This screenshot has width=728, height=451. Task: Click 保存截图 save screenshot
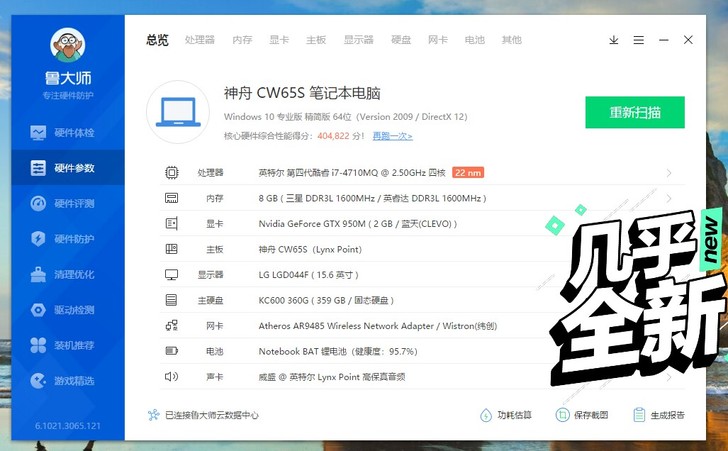[582, 415]
